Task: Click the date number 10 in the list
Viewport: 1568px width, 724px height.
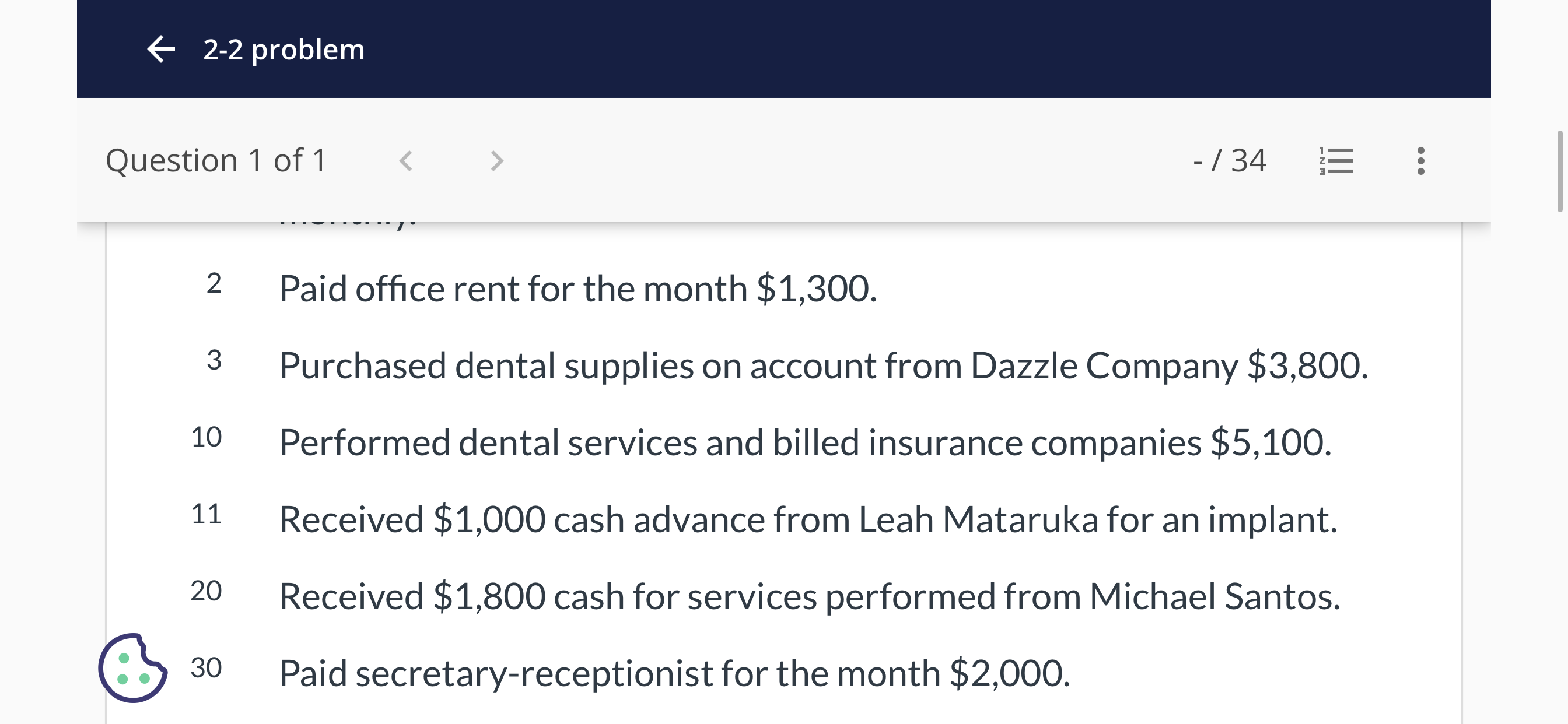Action: [x=206, y=437]
